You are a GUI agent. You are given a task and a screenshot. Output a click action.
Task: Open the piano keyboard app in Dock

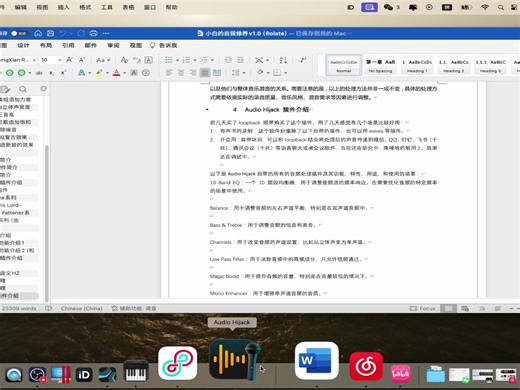[x=136, y=371]
